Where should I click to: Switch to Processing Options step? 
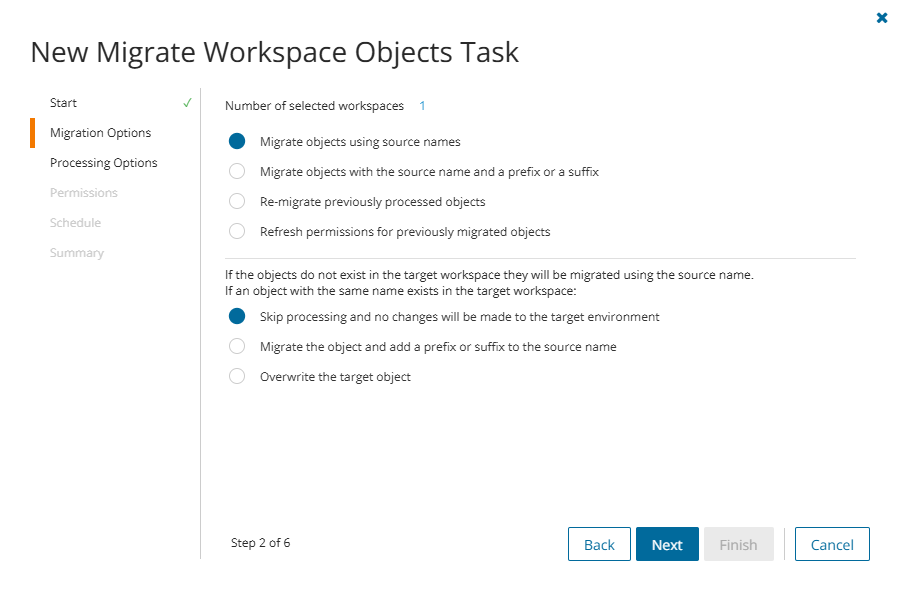[x=103, y=163]
